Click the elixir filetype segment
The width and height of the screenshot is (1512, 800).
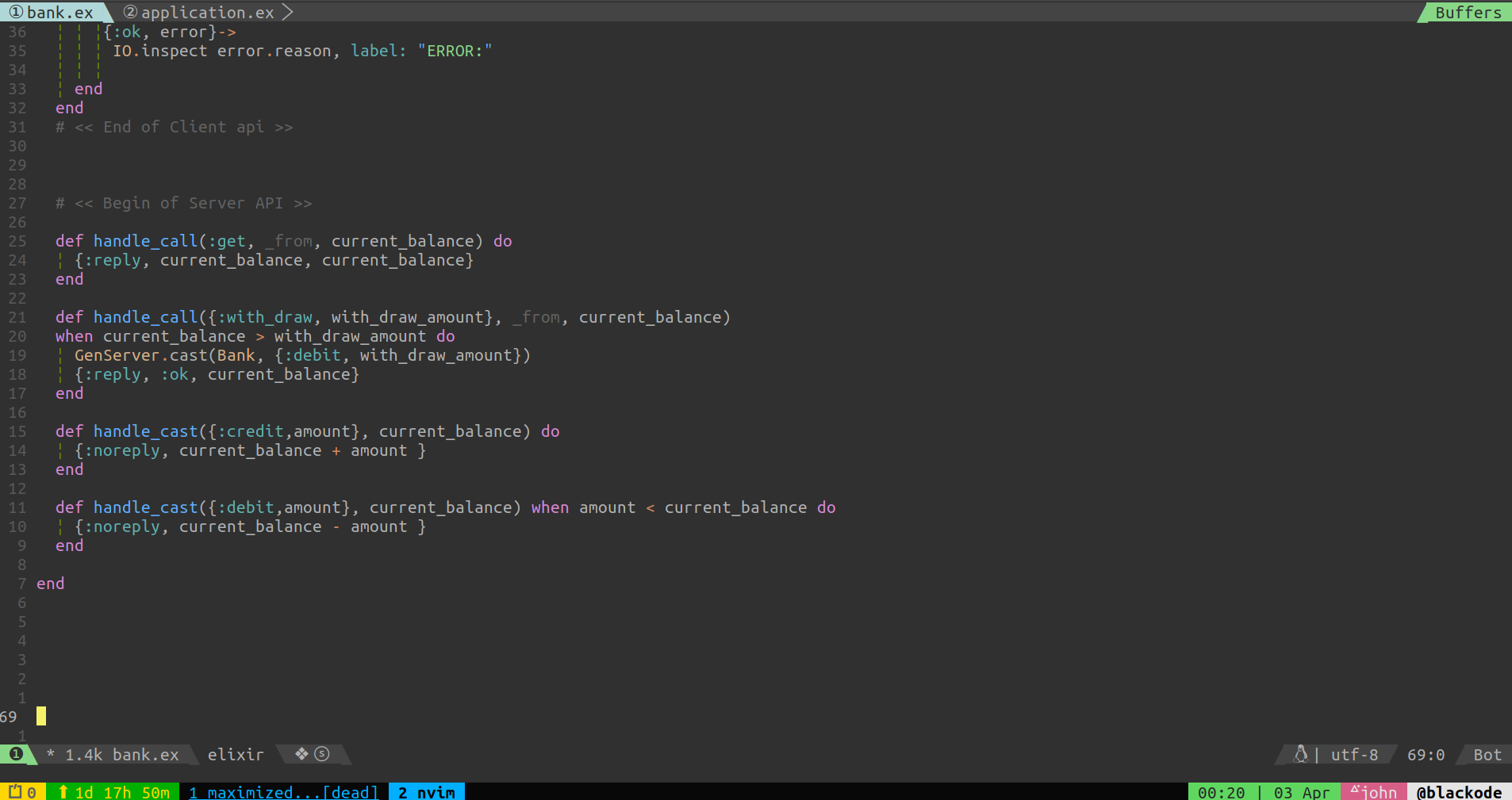tap(235, 755)
